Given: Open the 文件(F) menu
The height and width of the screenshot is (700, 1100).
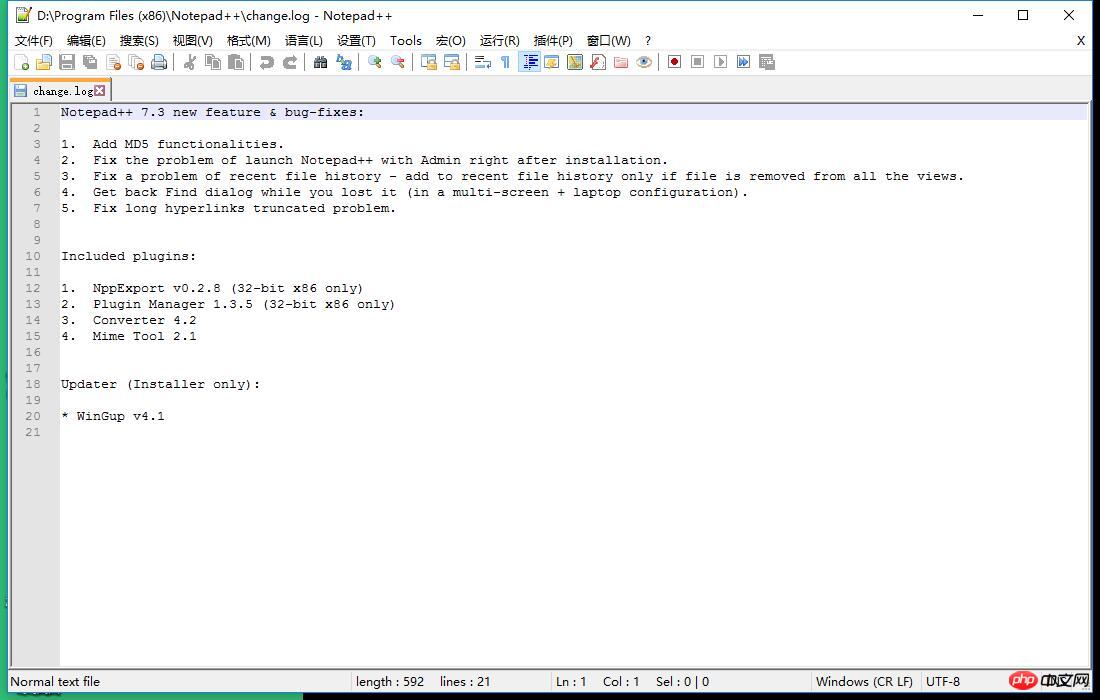Looking at the screenshot, I should [x=34, y=41].
